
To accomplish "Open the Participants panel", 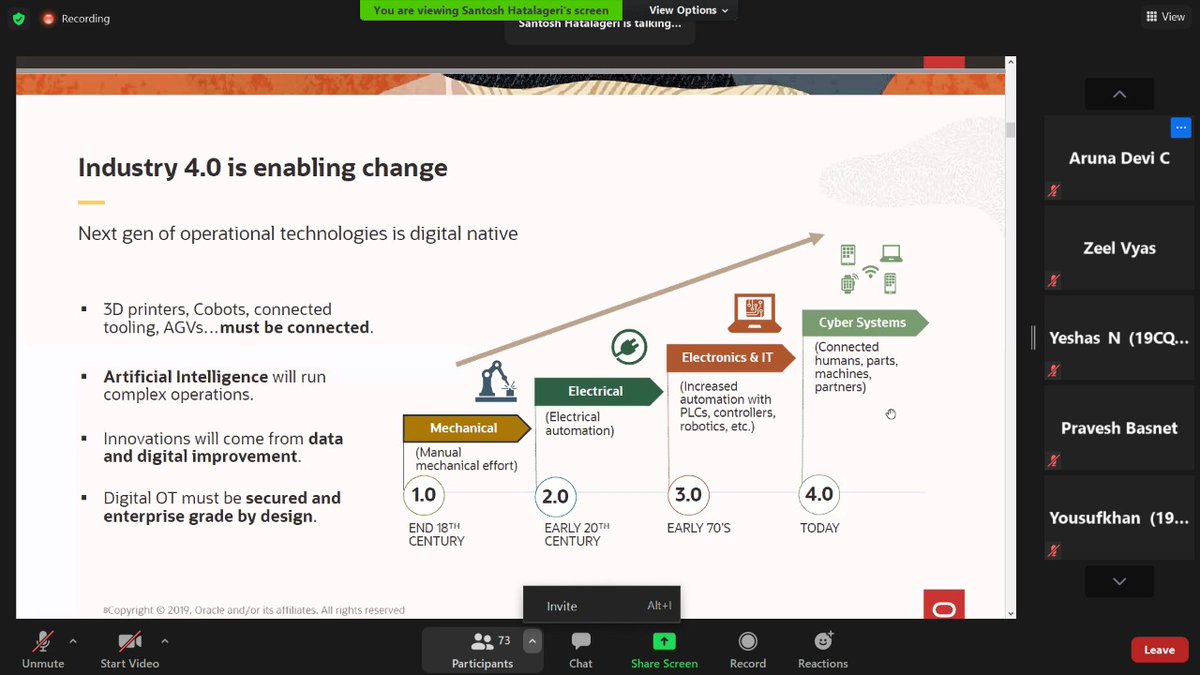I will click(x=482, y=649).
